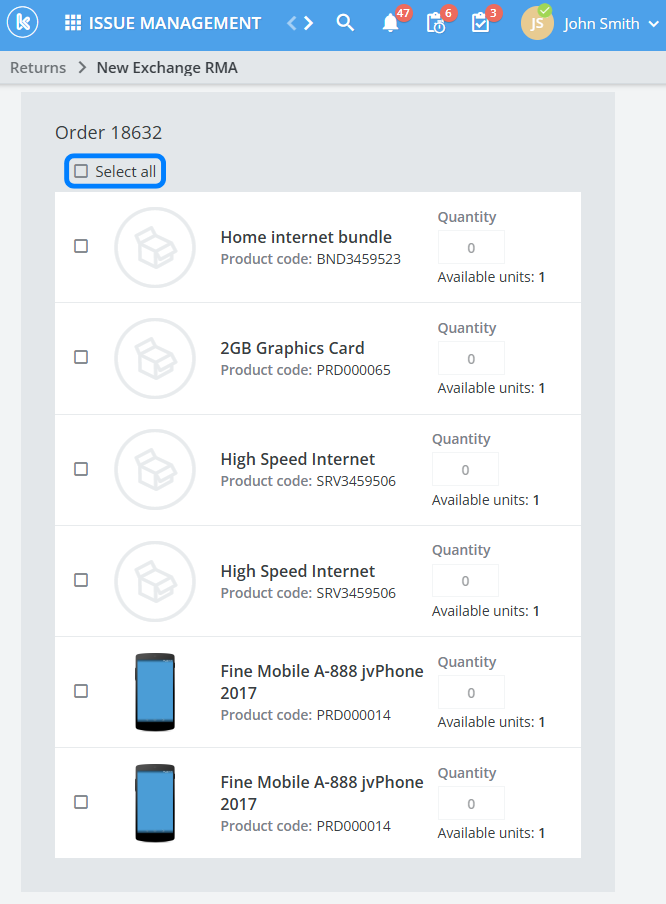Check the Home internet bundle item checkbox

pyautogui.click(x=82, y=246)
